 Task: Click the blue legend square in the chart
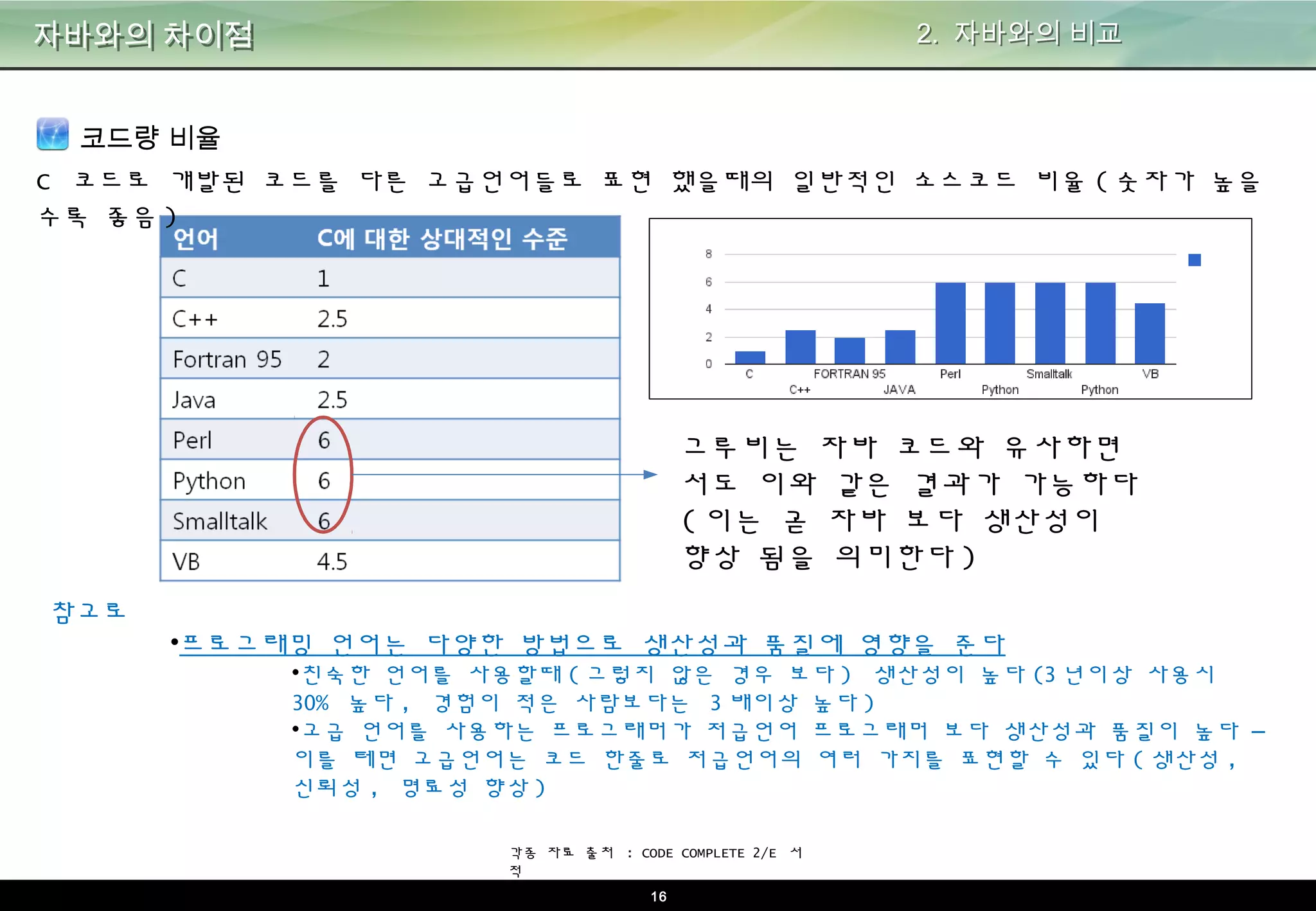(1195, 260)
